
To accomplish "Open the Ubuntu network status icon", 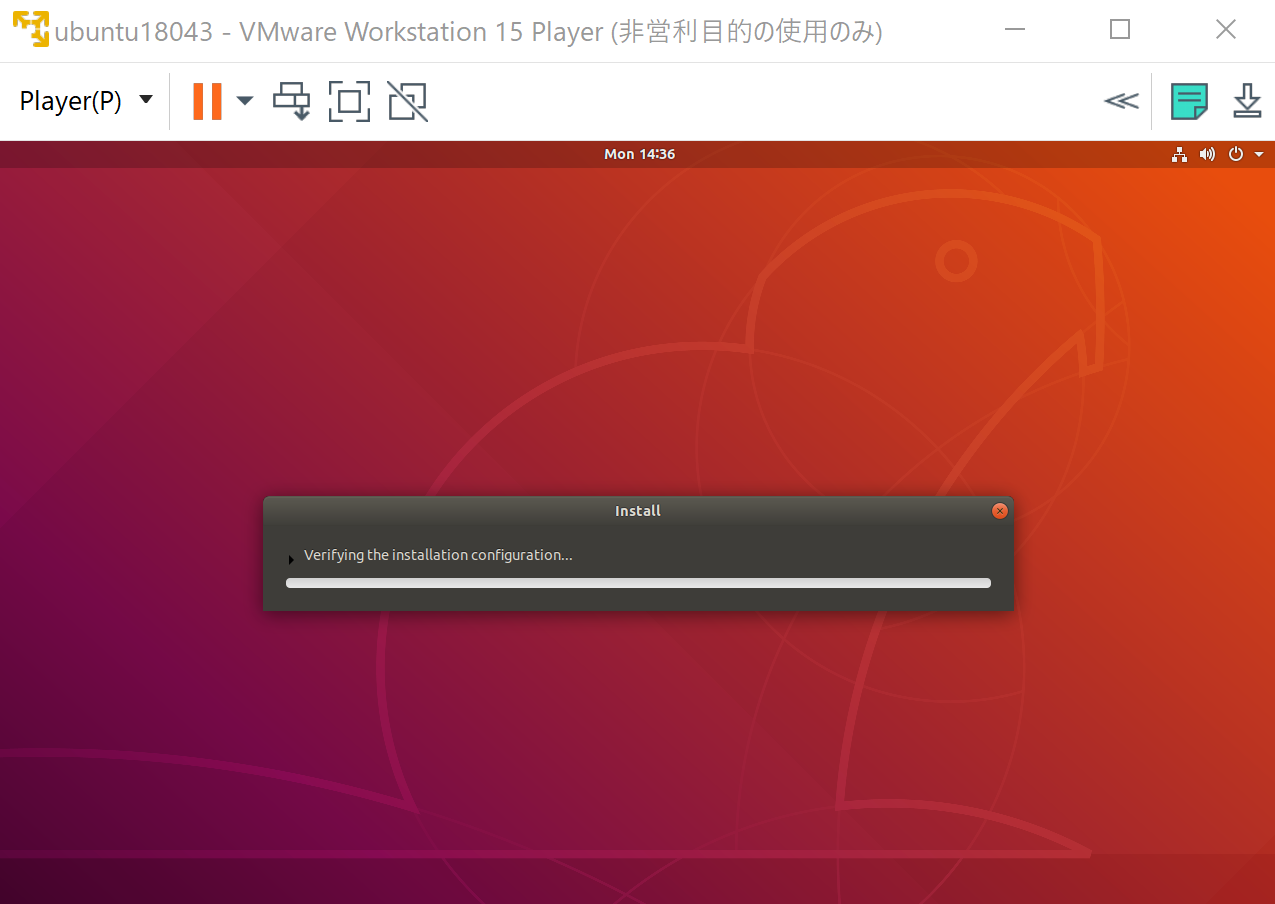I will point(1180,154).
